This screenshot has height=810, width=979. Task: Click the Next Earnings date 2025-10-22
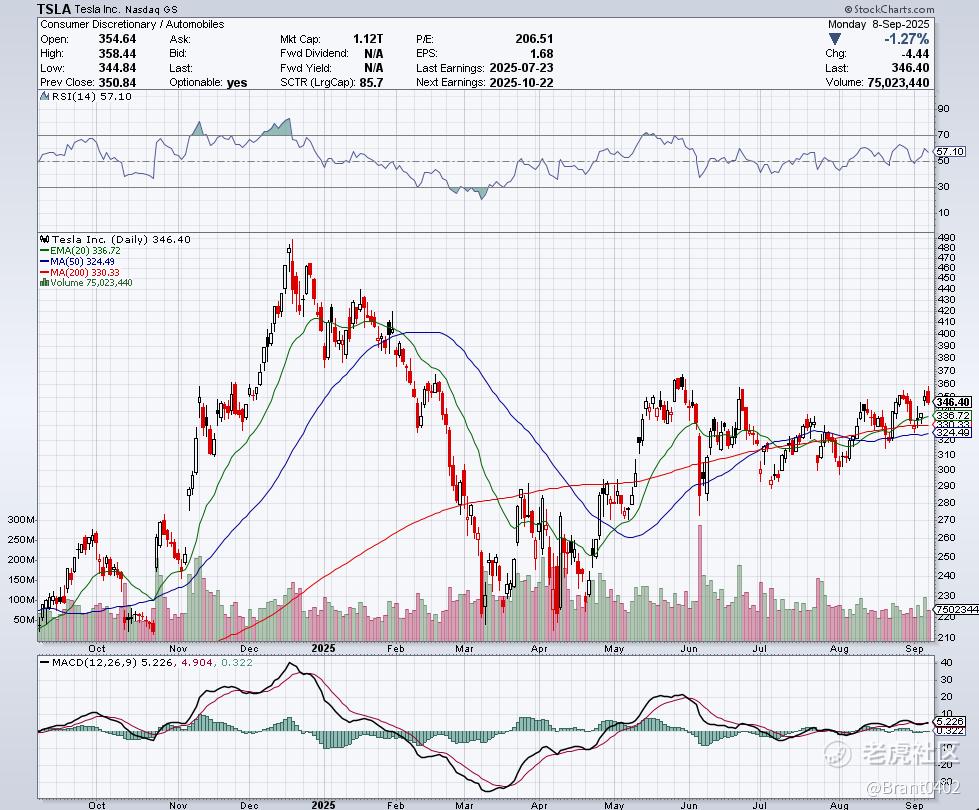(x=521, y=82)
